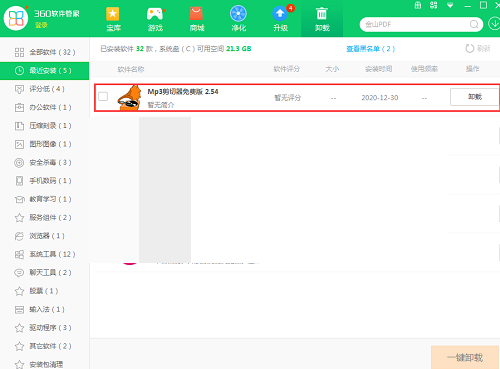Open 安装包清理 in sidebar
Screen dimensions: 500x369
point(44,363)
